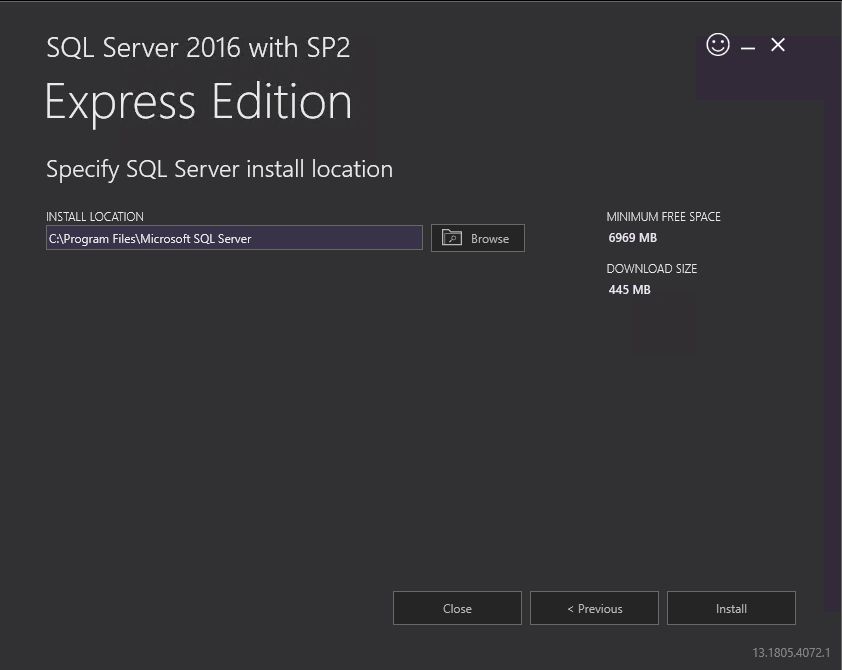The width and height of the screenshot is (842, 670).
Task: Click the MINIMUM FREE SPACE label
Action: click(663, 217)
